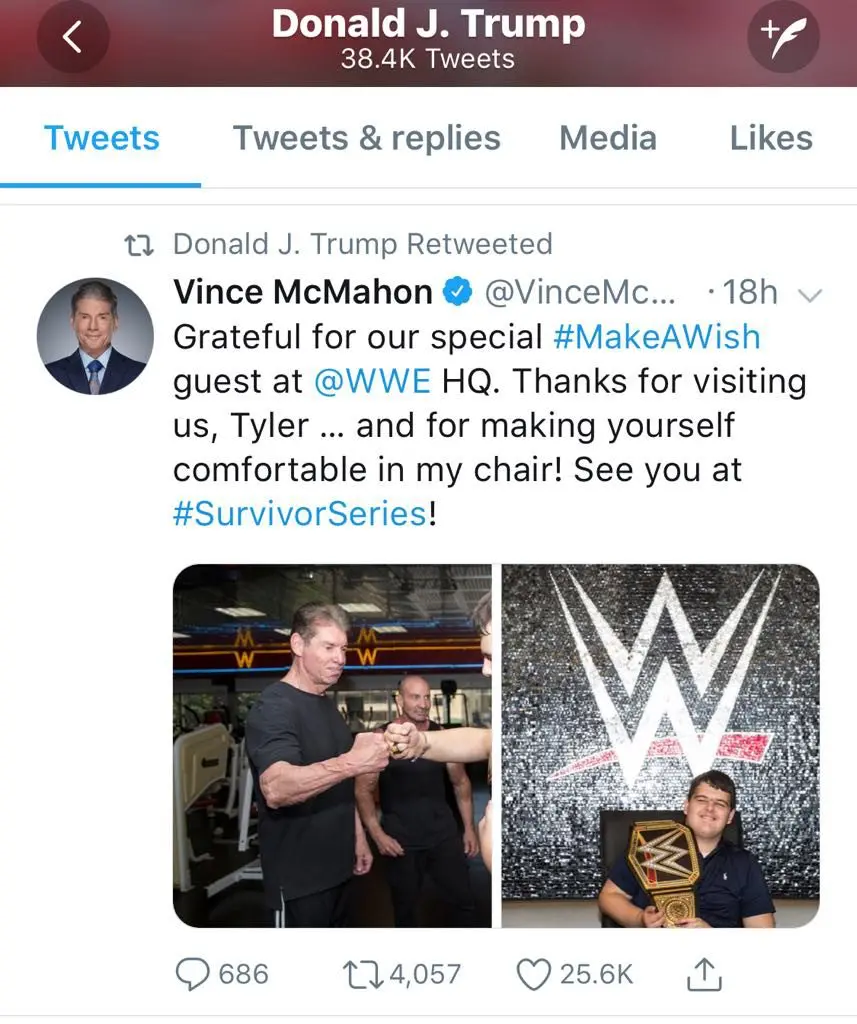Viewport: 857px width, 1024px height.
Task: Switch to the Tweets & replies tab
Action: click(366, 138)
